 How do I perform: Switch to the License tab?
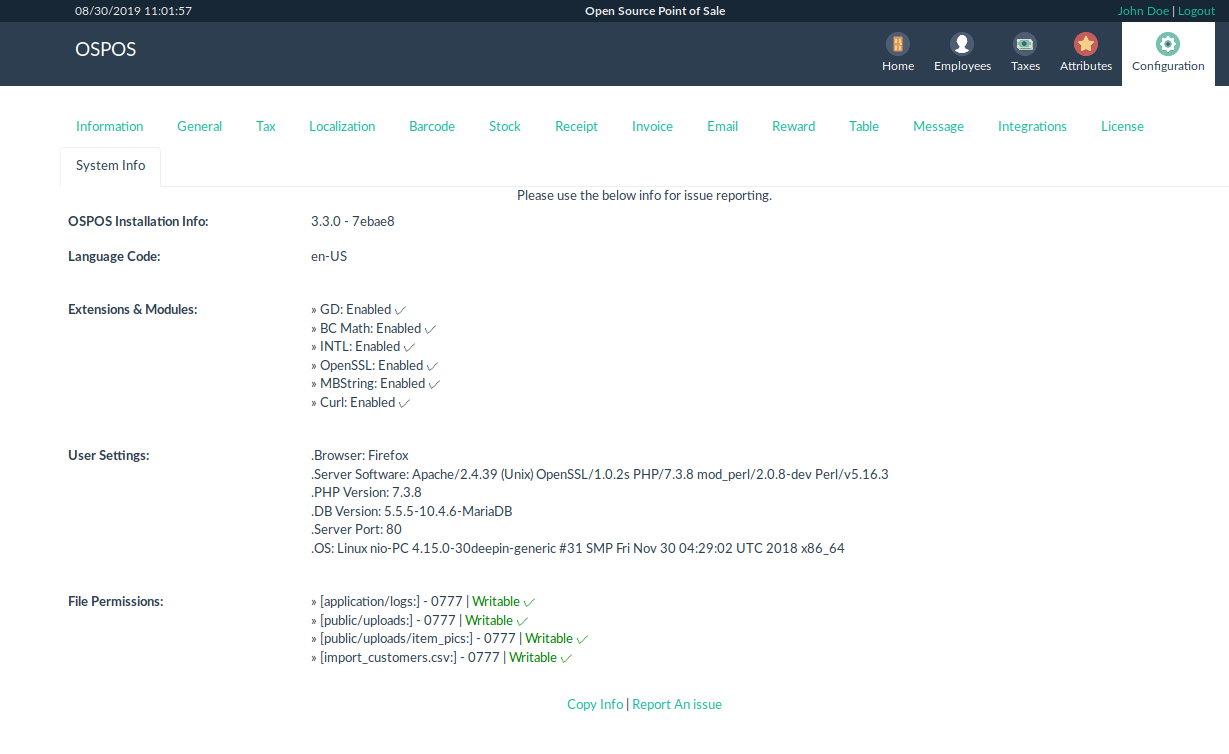1122,126
